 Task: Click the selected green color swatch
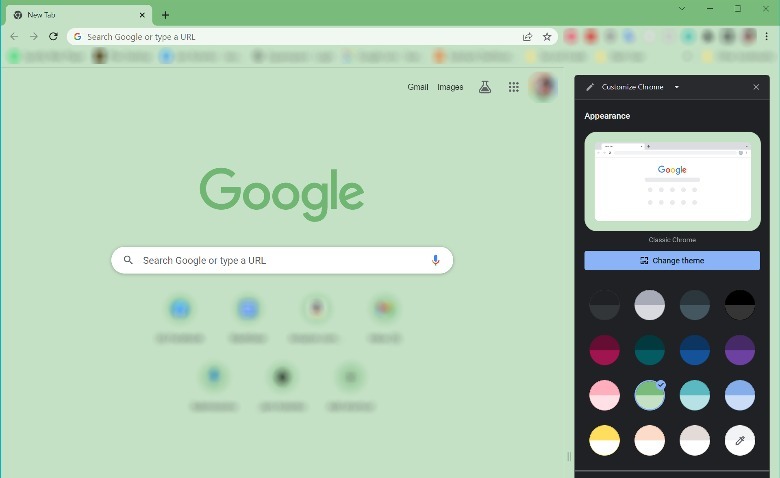coord(650,395)
